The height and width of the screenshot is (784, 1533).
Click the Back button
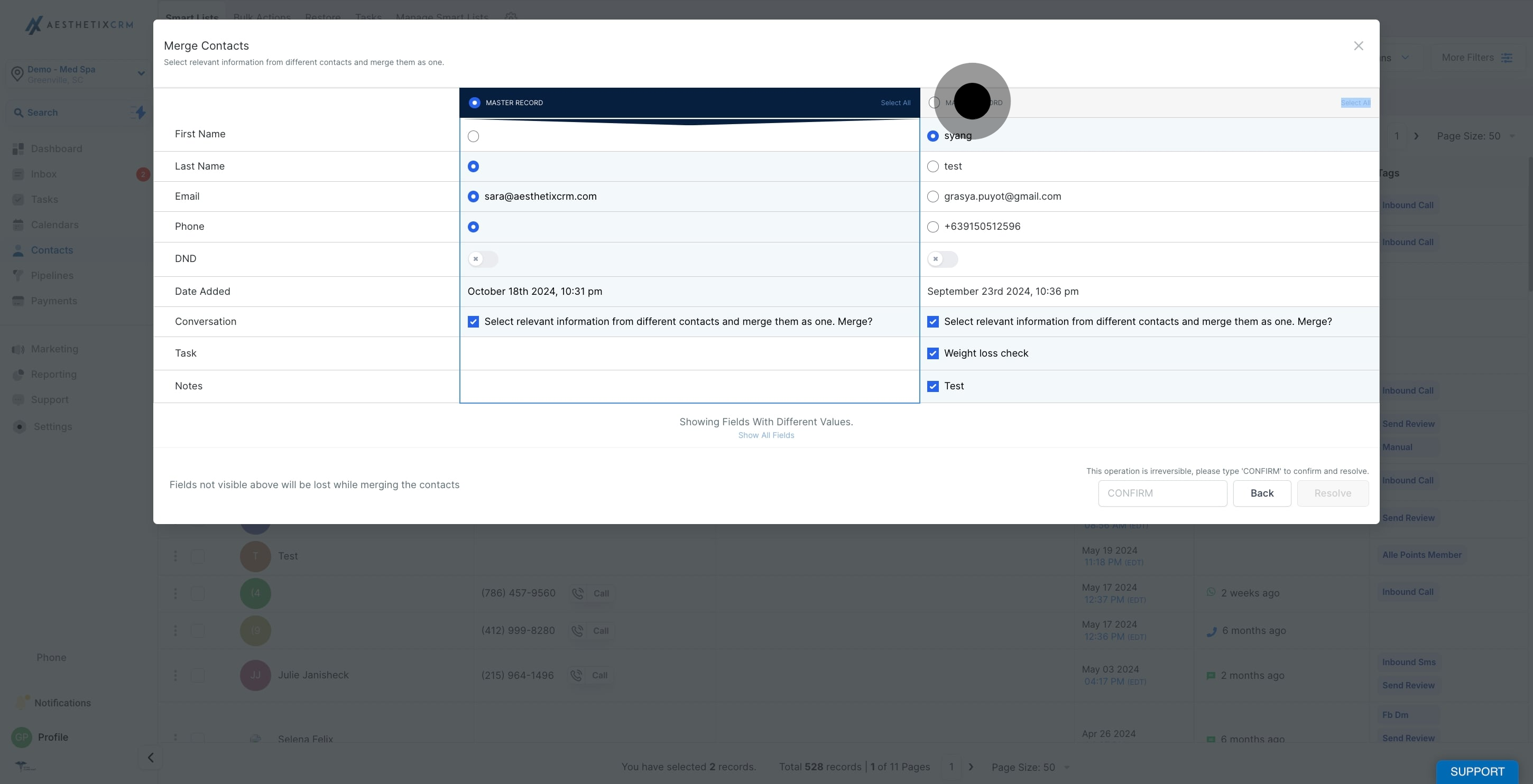(x=1262, y=493)
